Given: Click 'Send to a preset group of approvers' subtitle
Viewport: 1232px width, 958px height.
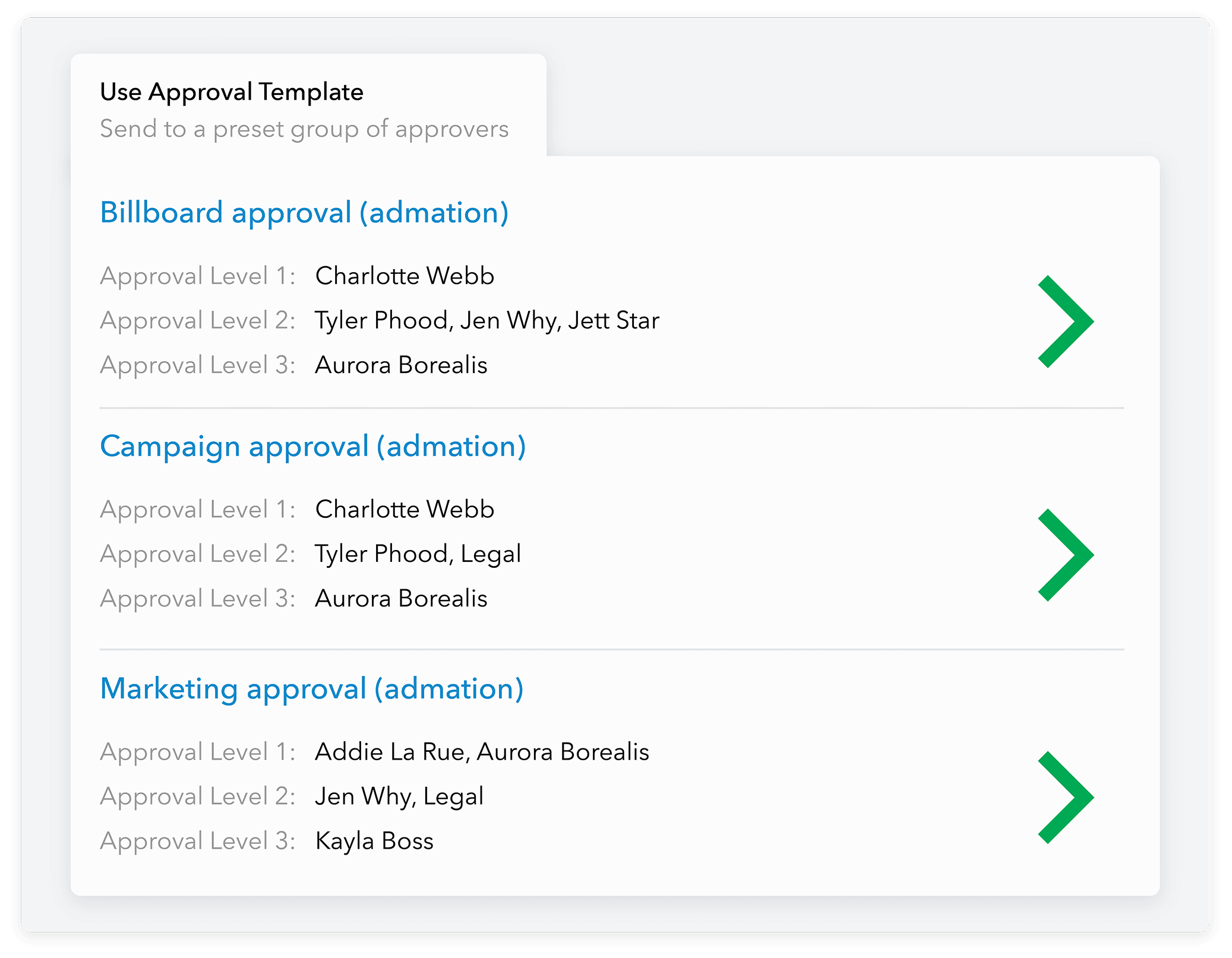Looking at the screenshot, I should click(x=304, y=129).
